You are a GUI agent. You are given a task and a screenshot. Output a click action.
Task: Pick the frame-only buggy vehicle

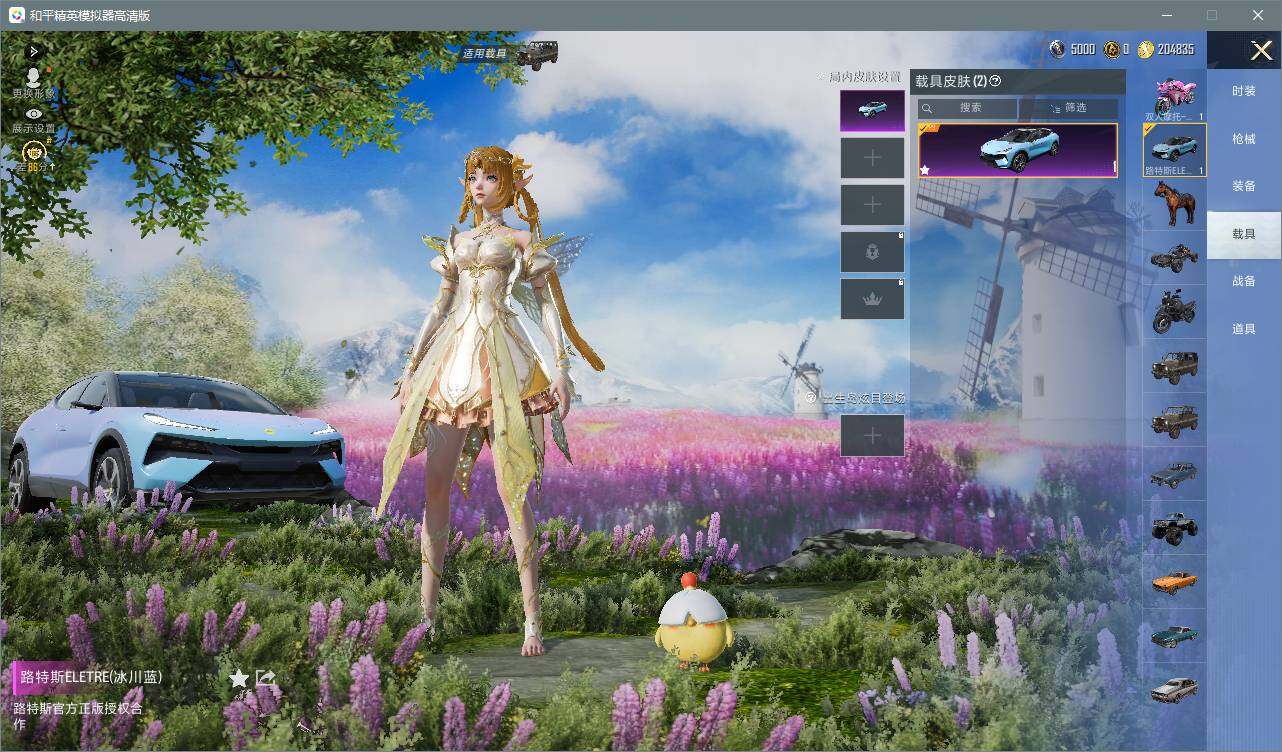(1174, 258)
